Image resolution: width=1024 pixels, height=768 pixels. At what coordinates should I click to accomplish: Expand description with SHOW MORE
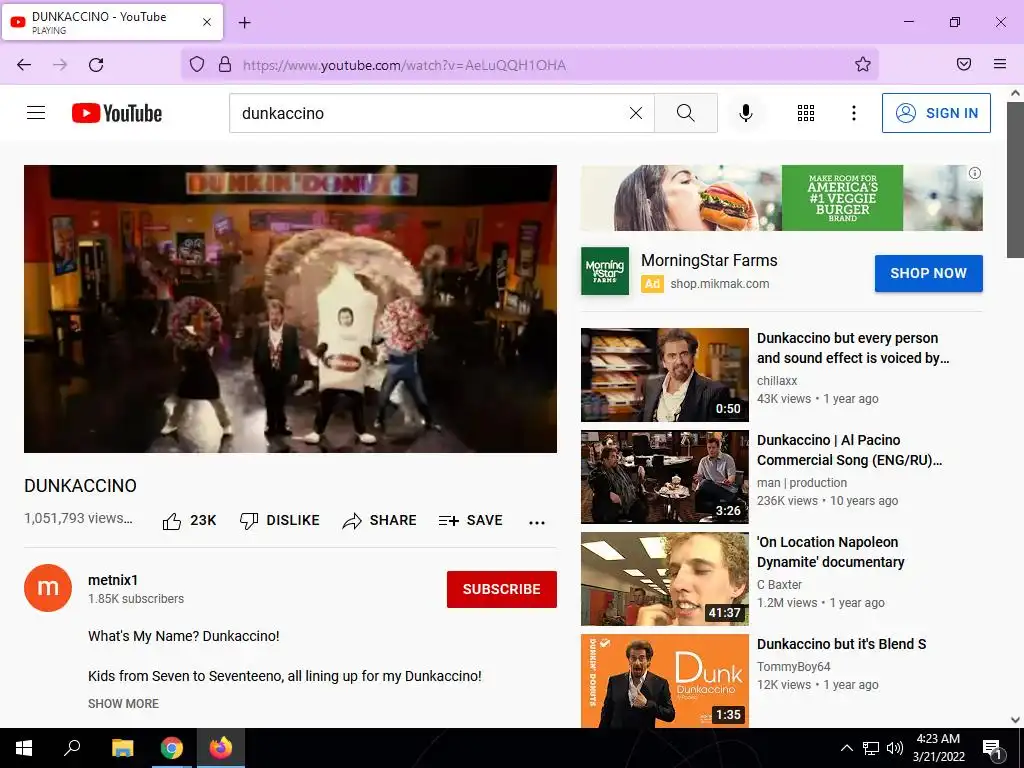(123, 703)
